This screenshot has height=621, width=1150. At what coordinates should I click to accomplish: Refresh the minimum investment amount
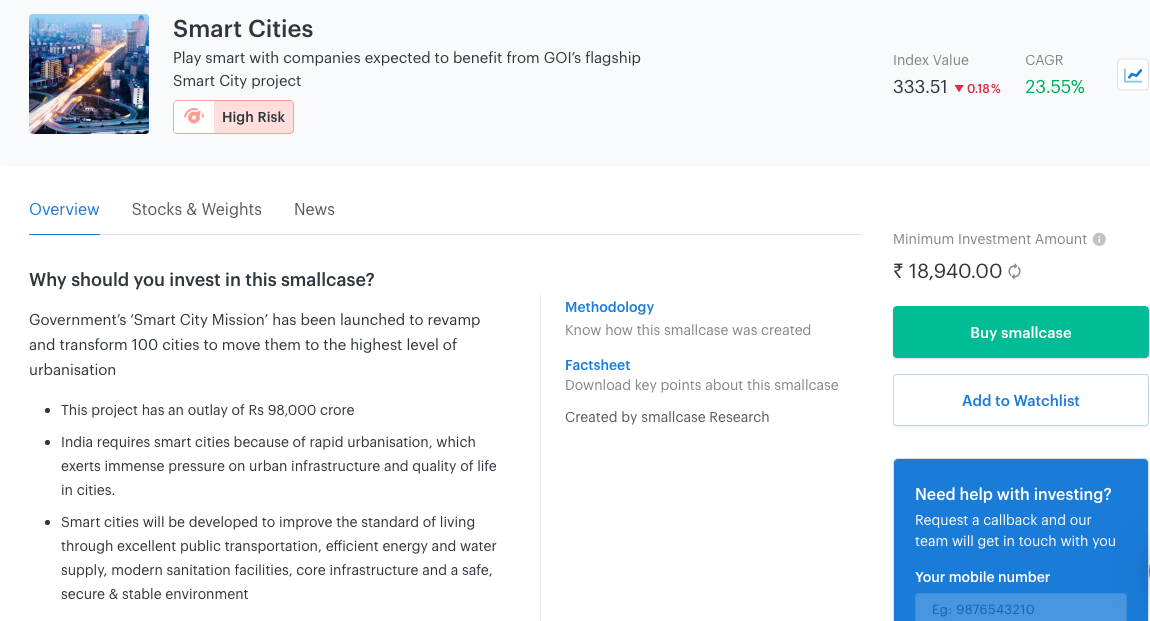coord(1014,271)
